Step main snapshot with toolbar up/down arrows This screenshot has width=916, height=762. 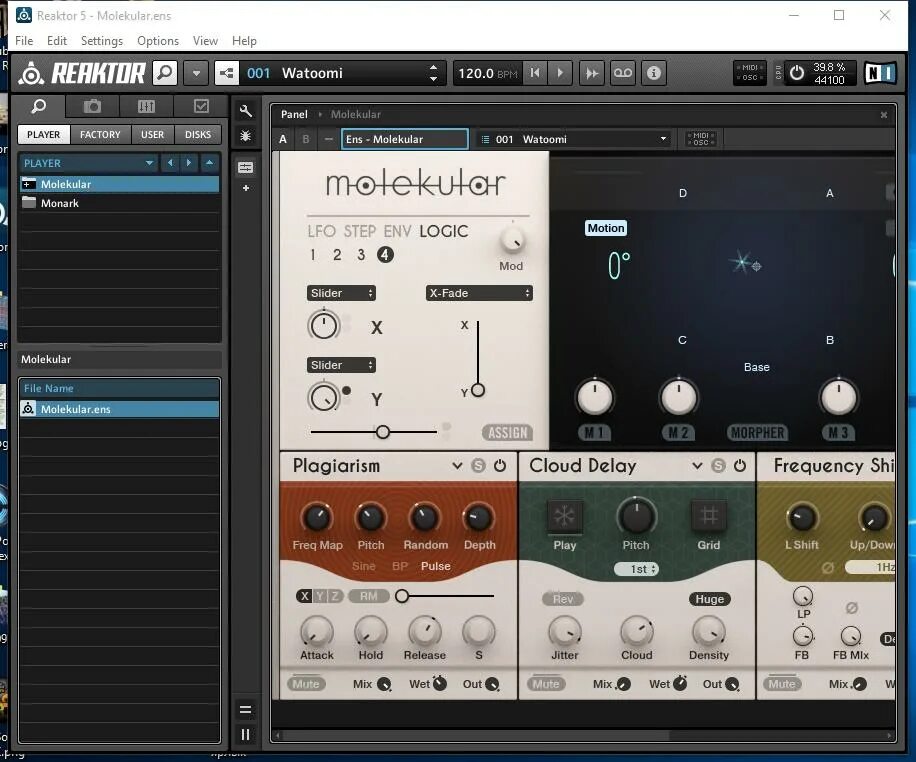click(433, 73)
